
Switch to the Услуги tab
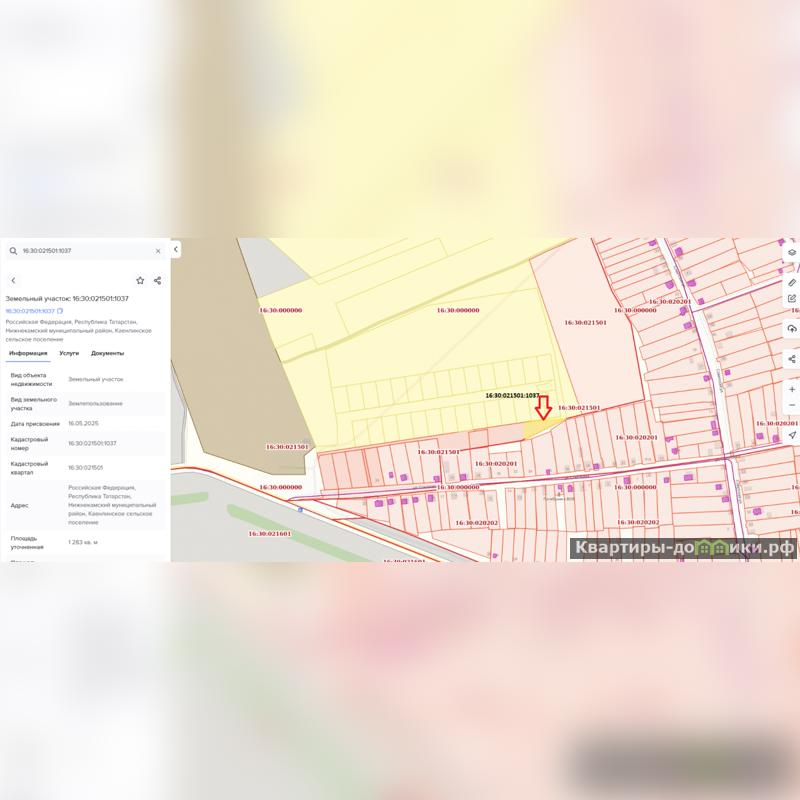click(69, 353)
